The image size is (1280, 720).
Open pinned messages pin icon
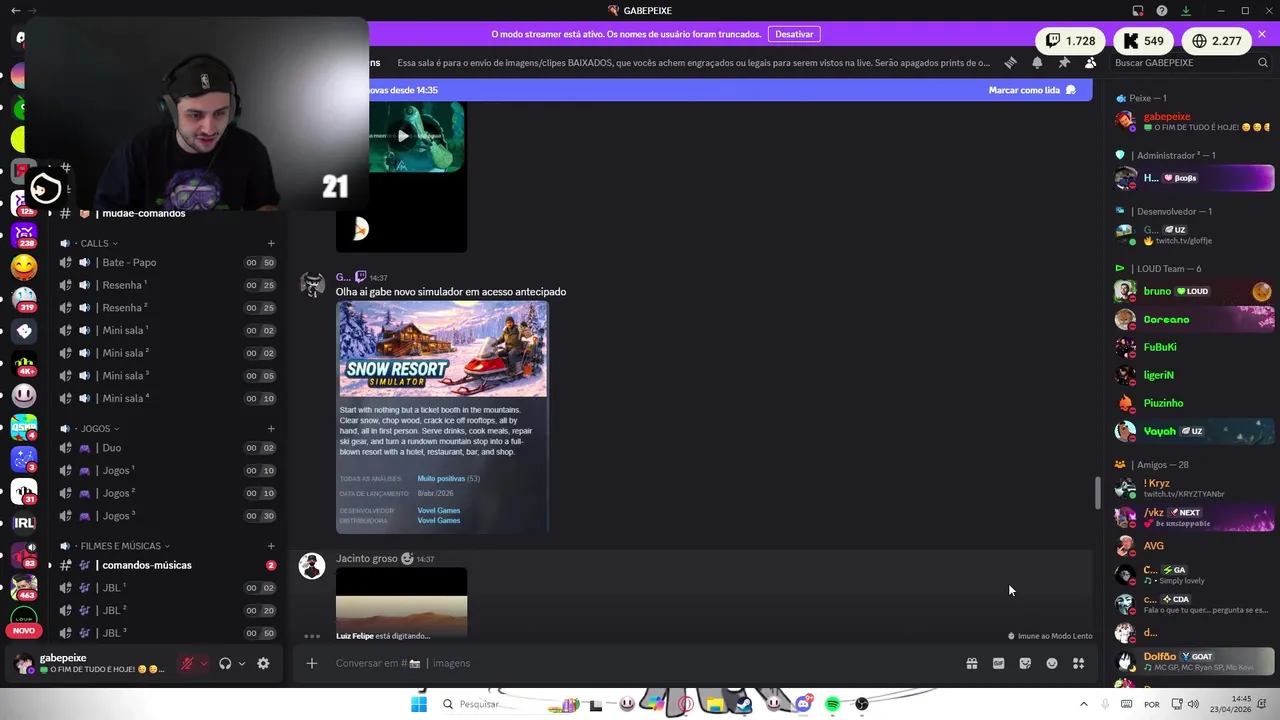tap(1064, 62)
